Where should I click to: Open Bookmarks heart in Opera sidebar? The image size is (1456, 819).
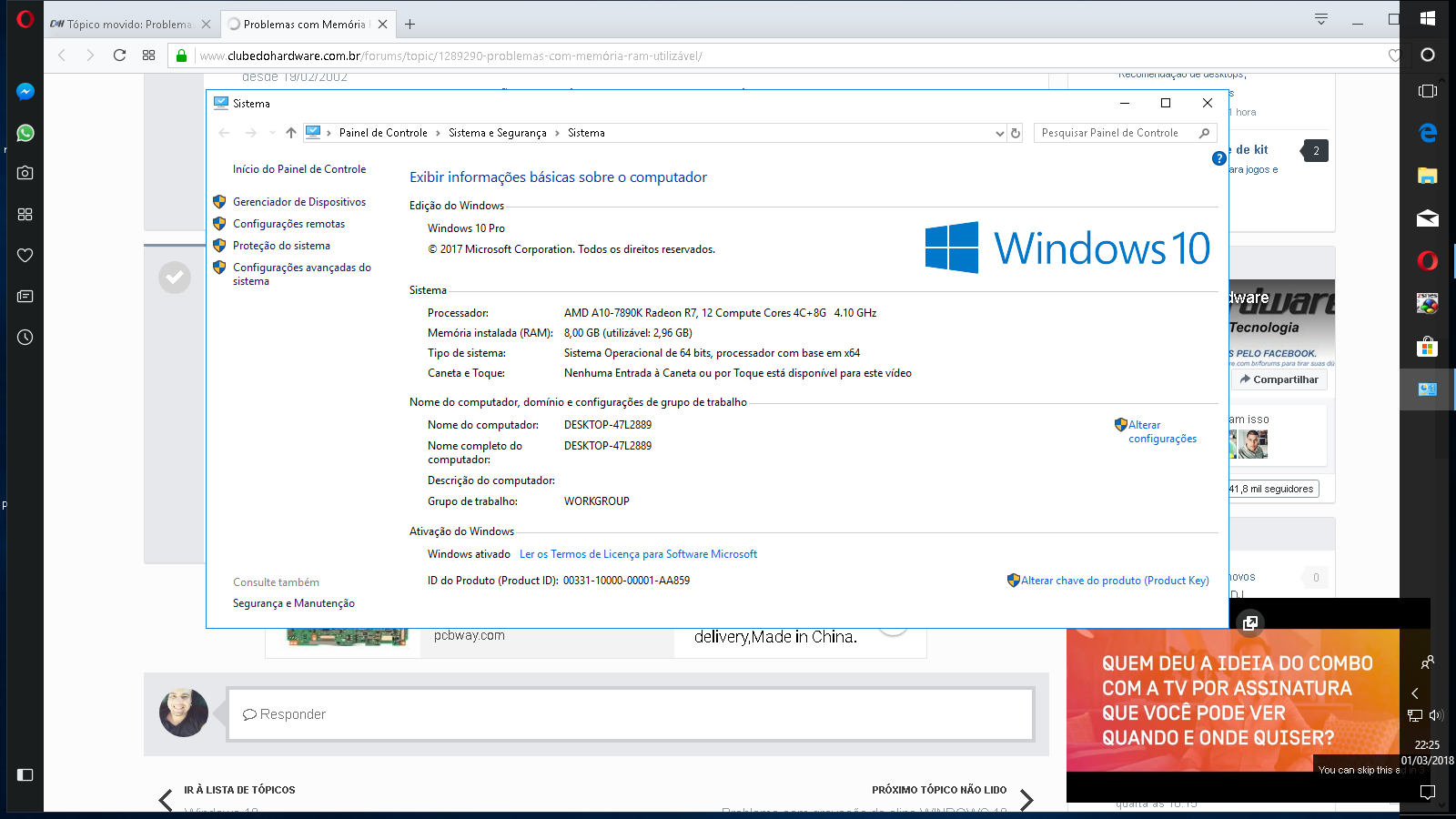(25, 255)
